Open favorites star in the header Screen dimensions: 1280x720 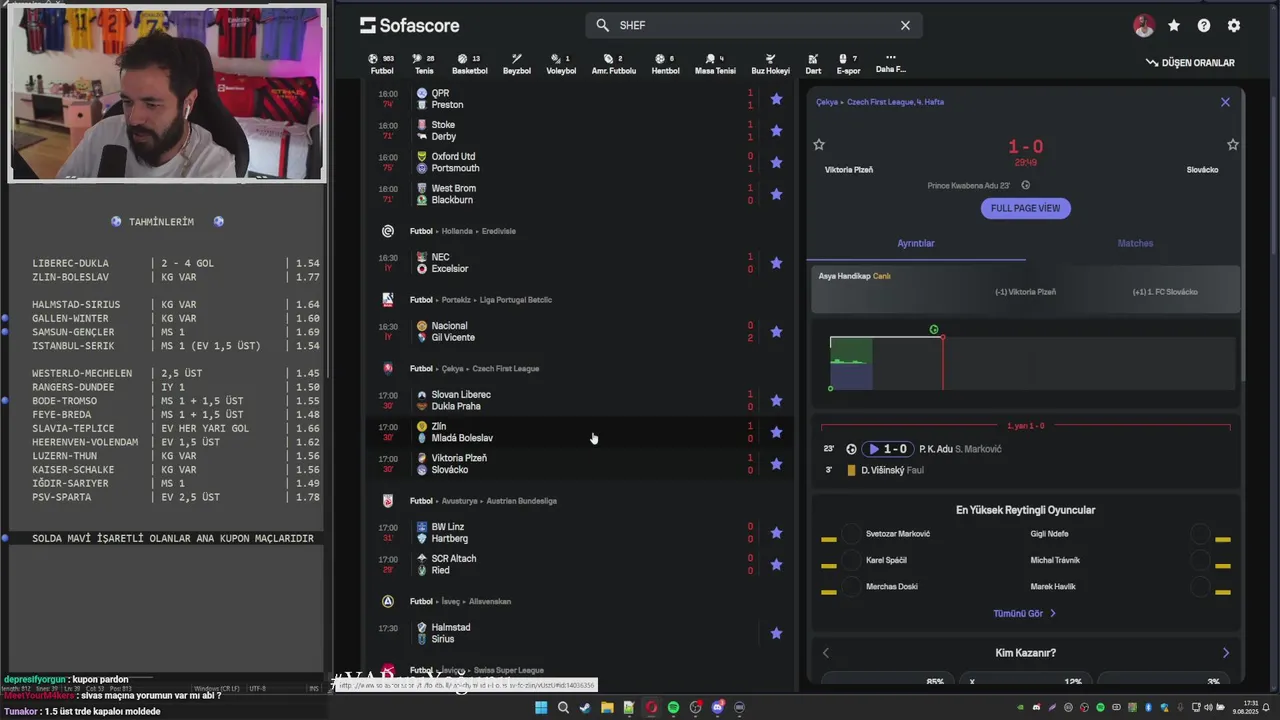(x=1174, y=26)
